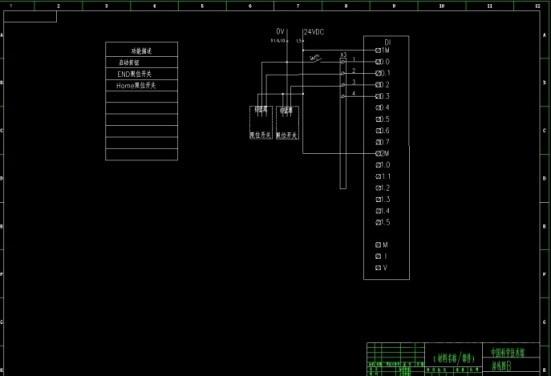Select the green title block text bottom right
551x376 pixels.
[508, 352]
